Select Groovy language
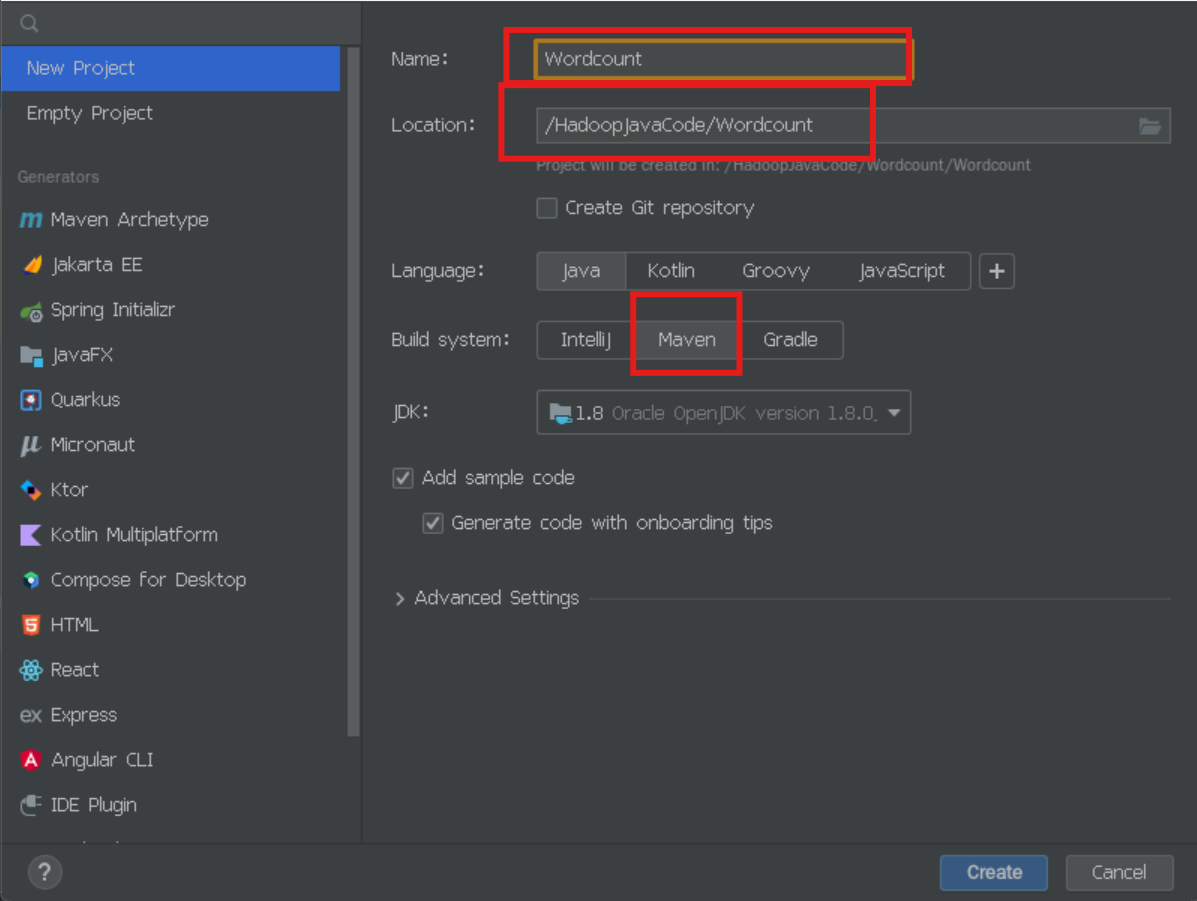This screenshot has height=901, width=1197. pyautogui.click(x=776, y=271)
